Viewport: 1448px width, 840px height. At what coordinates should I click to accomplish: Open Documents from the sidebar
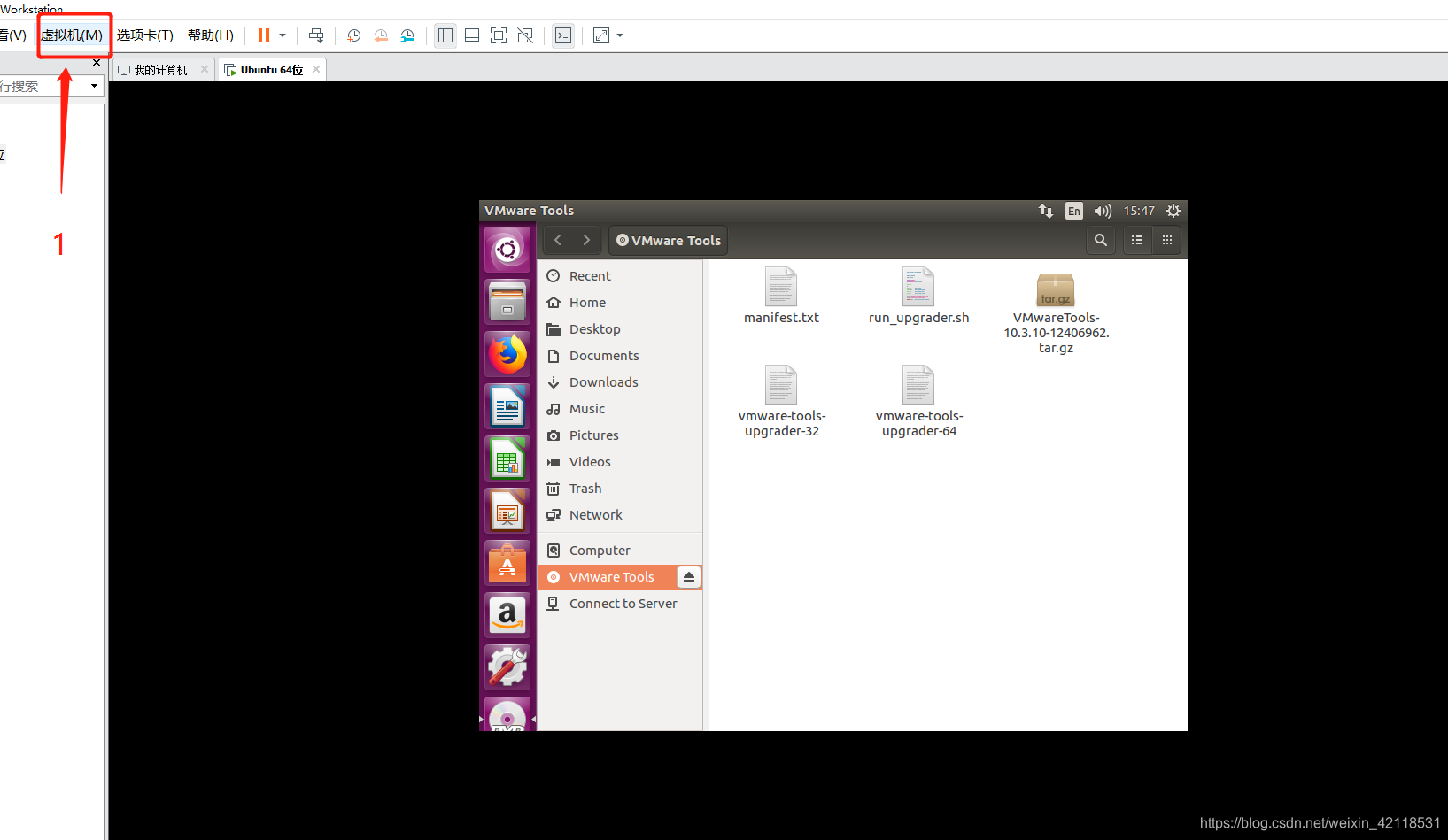[x=620, y=356]
